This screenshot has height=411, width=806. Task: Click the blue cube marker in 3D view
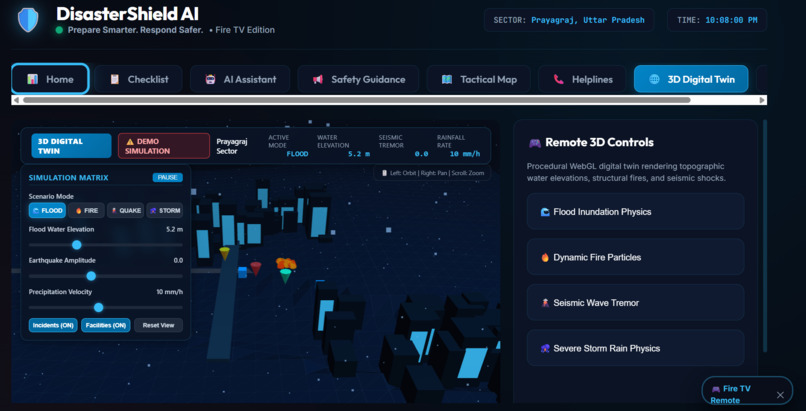[242, 272]
